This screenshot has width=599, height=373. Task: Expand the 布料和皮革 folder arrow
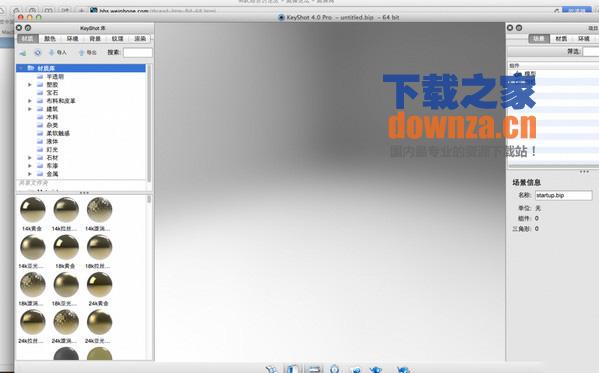point(30,101)
